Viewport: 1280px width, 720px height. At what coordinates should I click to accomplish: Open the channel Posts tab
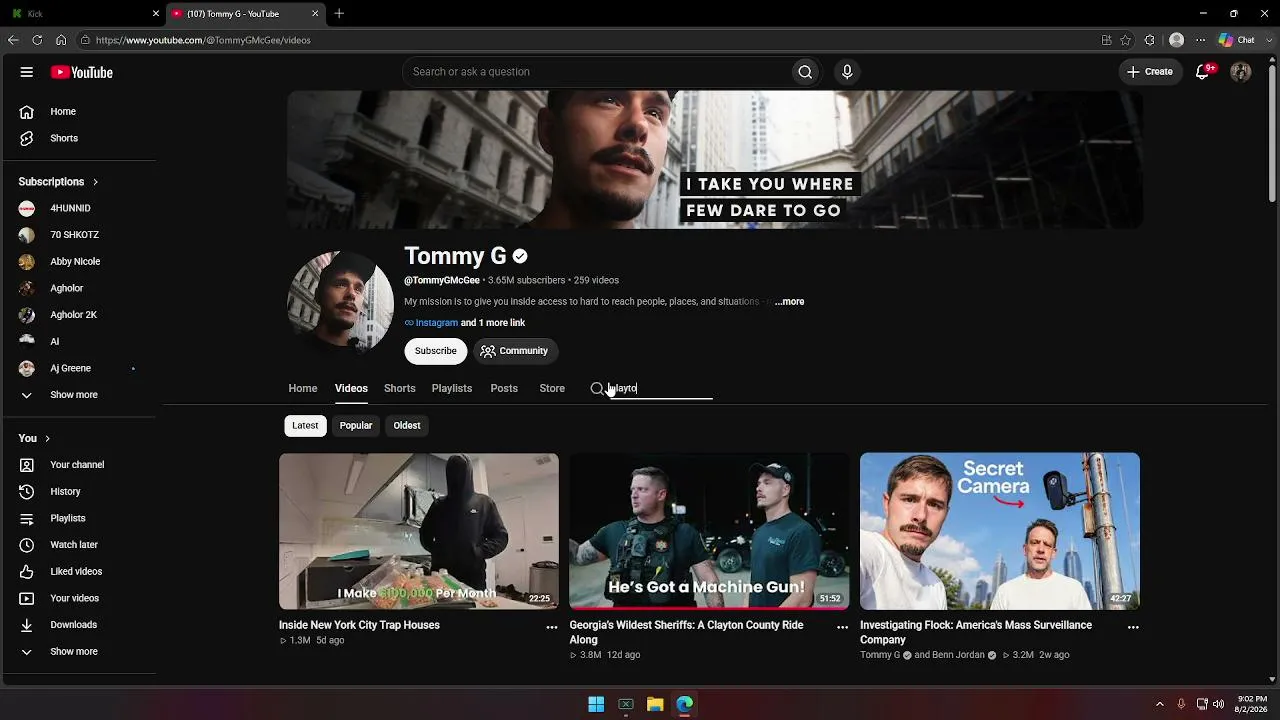(504, 388)
